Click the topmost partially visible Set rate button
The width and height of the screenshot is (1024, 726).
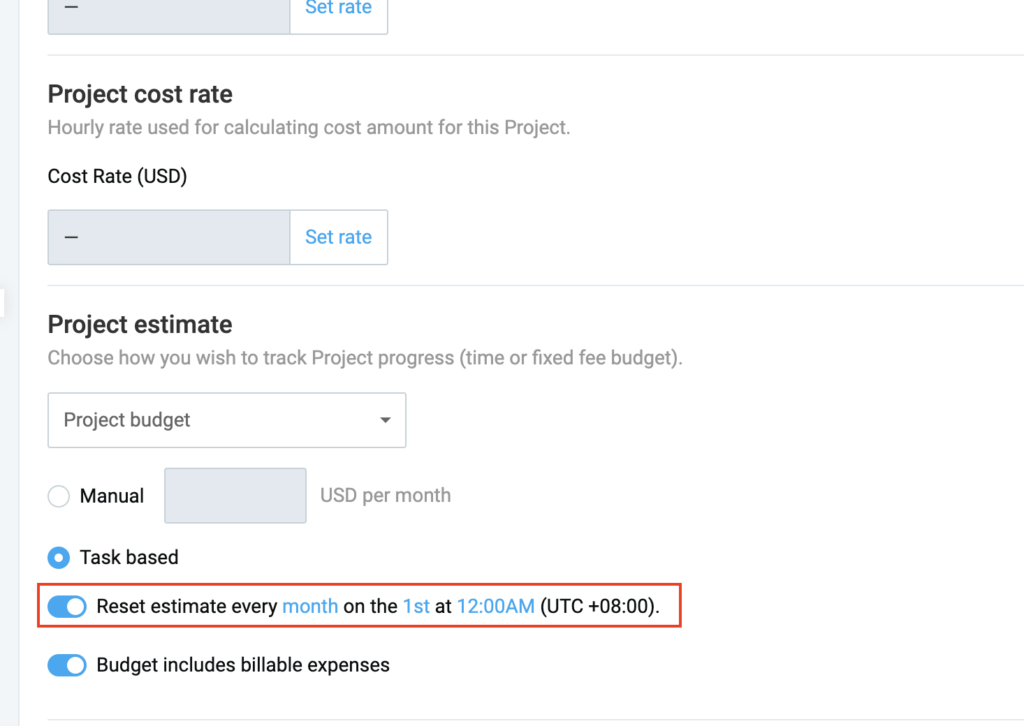tap(338, 10)
